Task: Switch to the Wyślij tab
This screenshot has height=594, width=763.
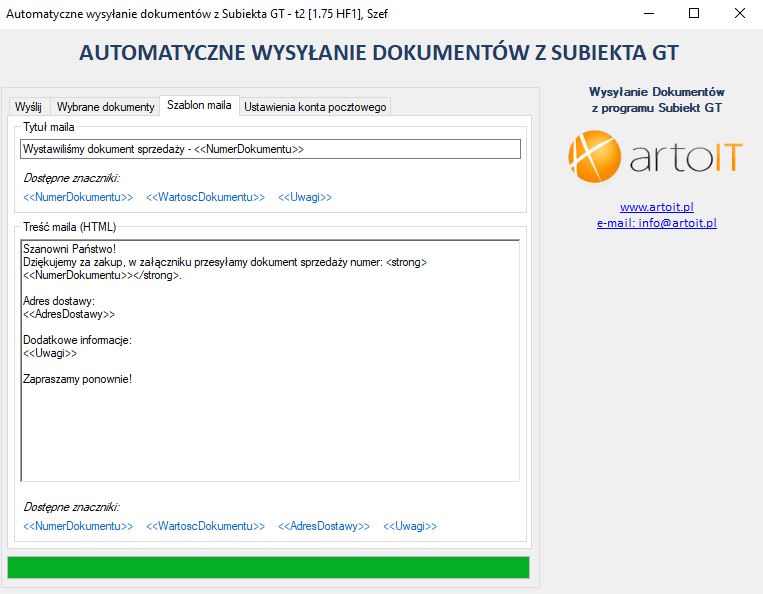Action: [x=28, y=106]
